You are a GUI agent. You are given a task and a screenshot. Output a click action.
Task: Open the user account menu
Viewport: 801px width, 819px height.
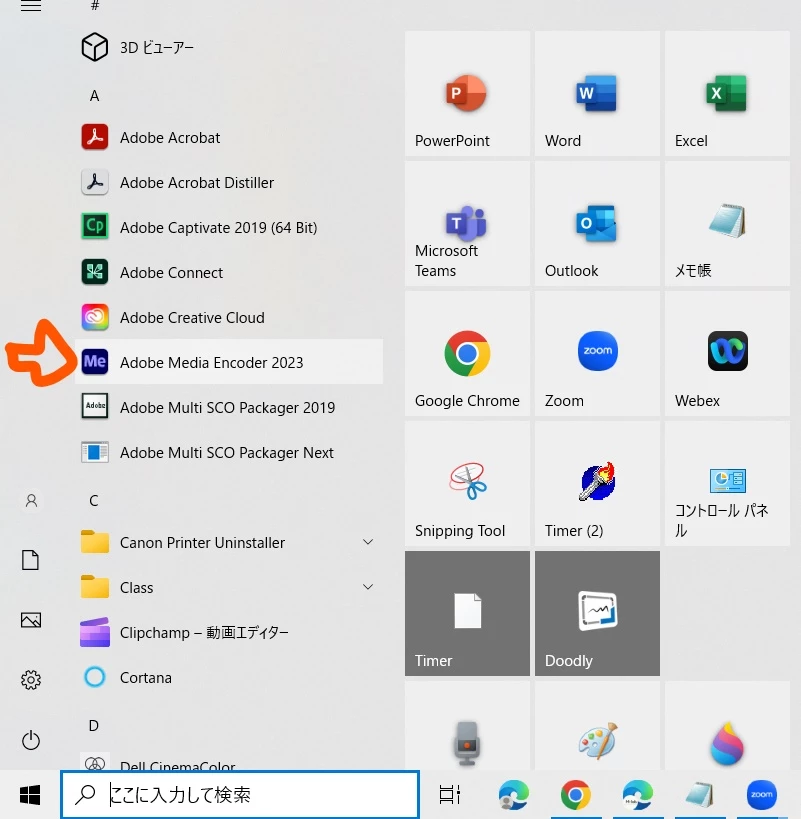(x=31, y=501)
